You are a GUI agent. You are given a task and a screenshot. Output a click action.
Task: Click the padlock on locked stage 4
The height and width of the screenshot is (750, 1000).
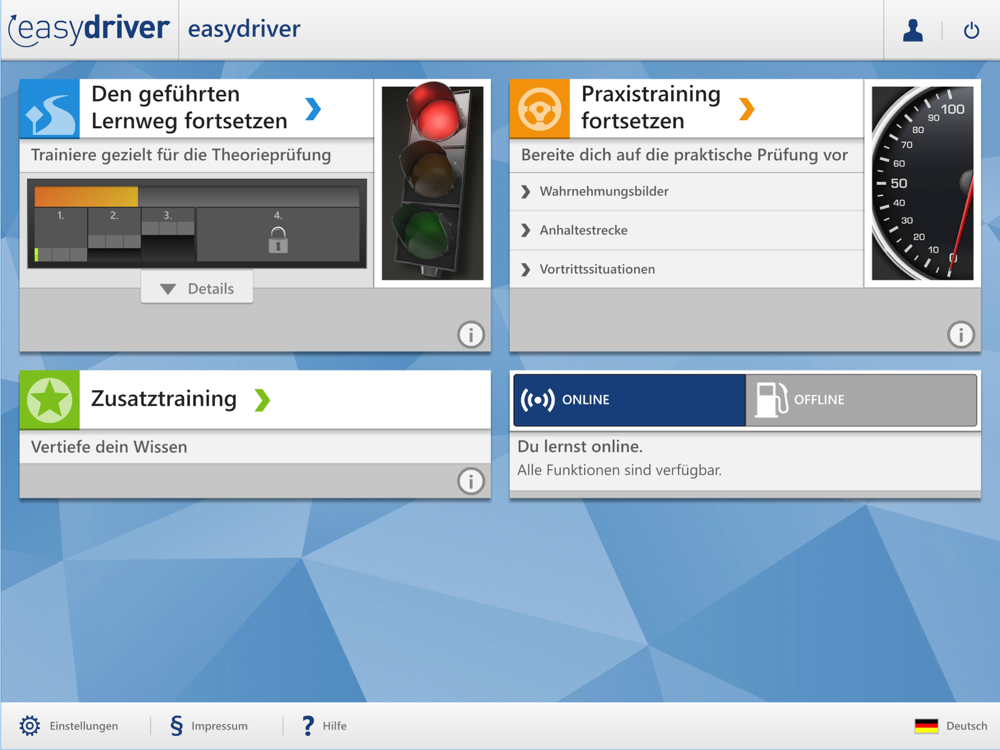[278, 240]
